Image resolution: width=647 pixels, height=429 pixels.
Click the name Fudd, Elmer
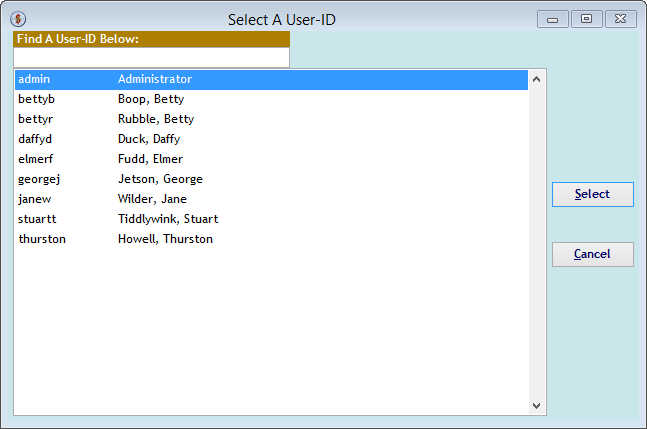[x=150, y=159]
